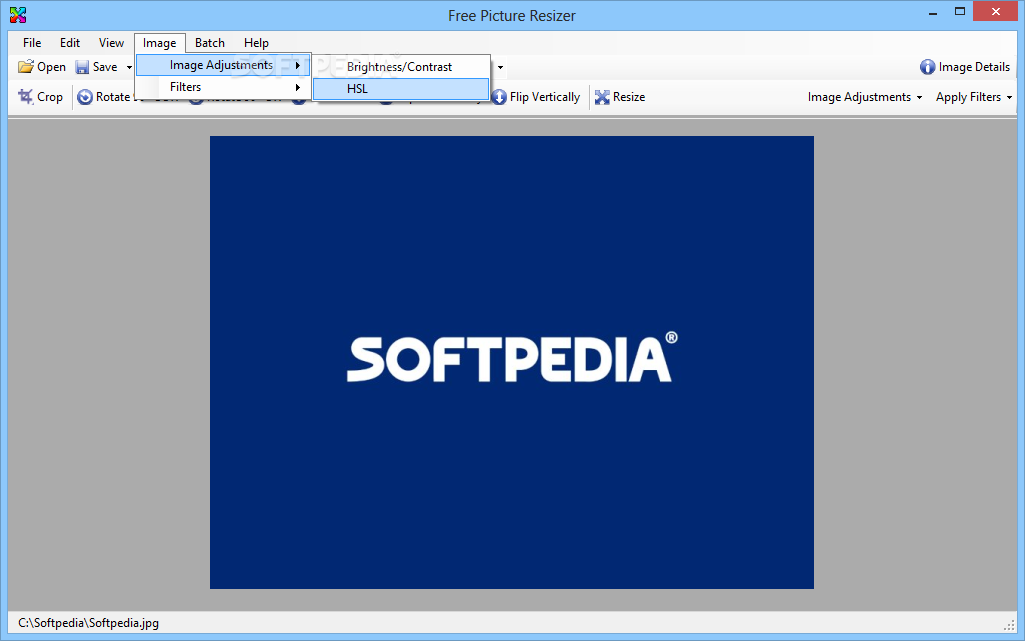Image resolution: width=1025 pixels, height=641 pixels.
Task: Click the Save floppy disk icon
Action: click(82, 67)
